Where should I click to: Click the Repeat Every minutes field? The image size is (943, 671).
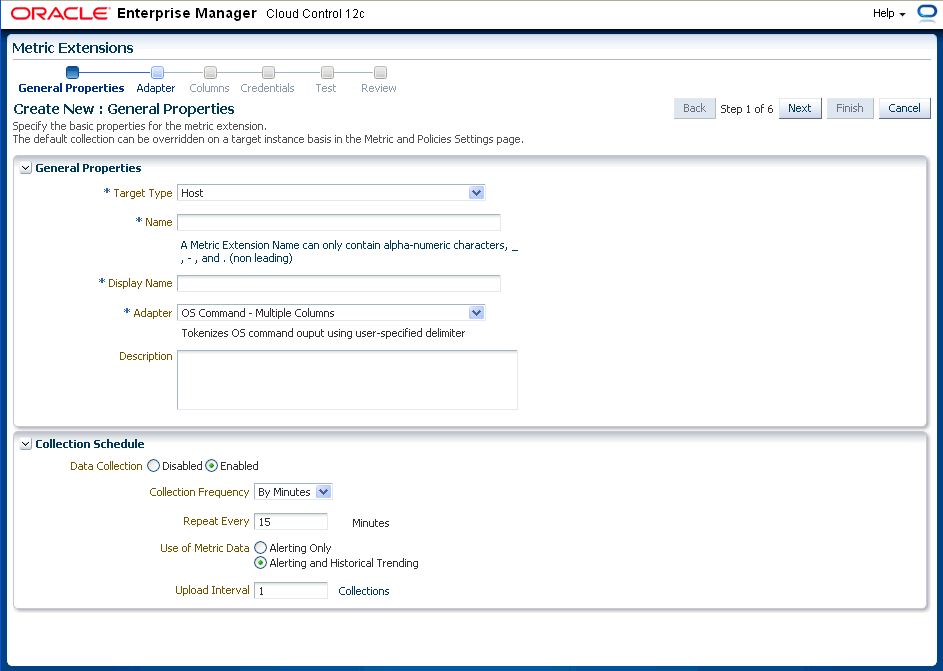[x=291, y=521]
